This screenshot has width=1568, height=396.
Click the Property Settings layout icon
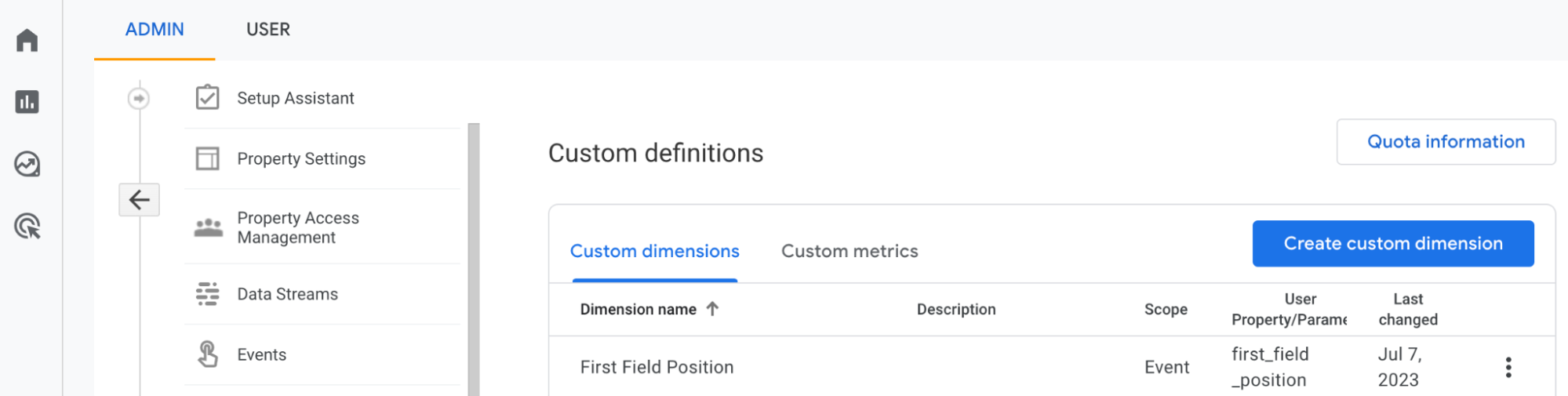pos(207,158)
